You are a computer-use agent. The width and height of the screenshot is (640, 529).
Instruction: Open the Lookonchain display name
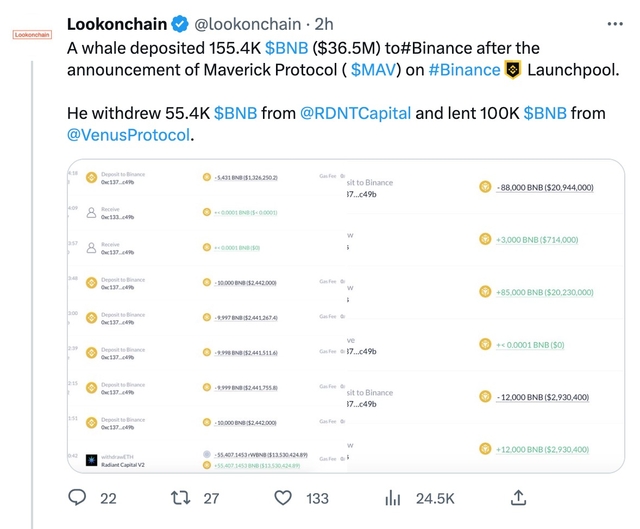pyautogui.click(x=116, y=23)
